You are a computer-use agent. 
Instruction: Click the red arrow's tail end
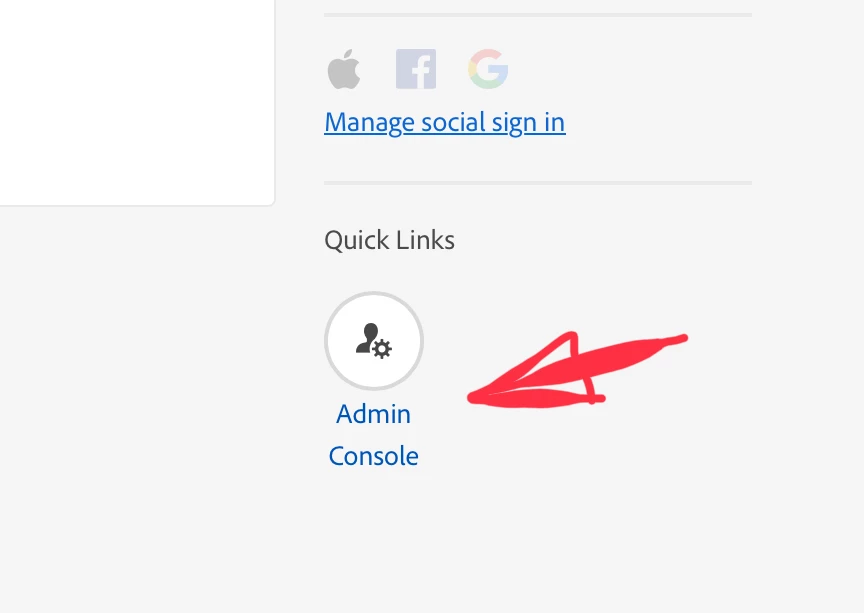(x=681, y=338)
